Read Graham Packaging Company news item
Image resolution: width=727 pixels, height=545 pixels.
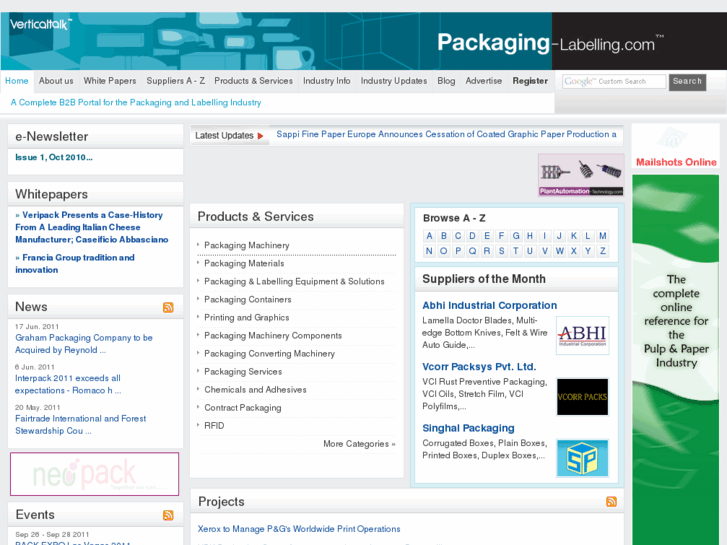click(x=84, y=344)
